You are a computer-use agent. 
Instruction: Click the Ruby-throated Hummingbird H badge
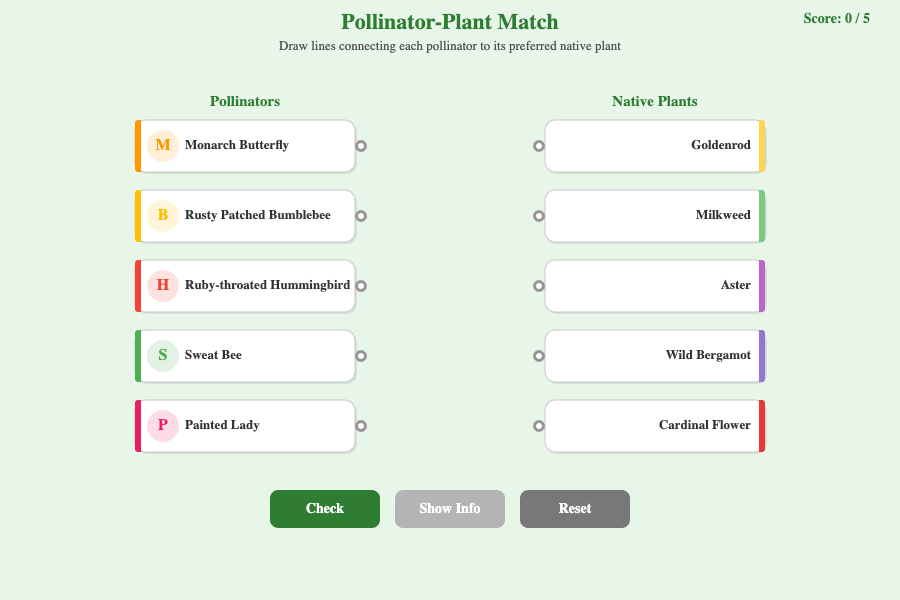pos(163,286)
